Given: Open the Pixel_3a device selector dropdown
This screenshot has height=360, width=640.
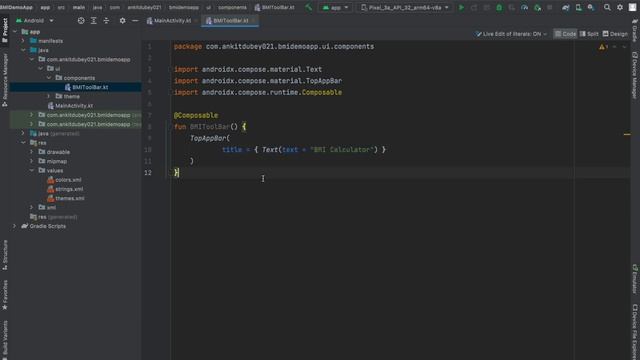Looking at the screenshot, I should point(405,7).
